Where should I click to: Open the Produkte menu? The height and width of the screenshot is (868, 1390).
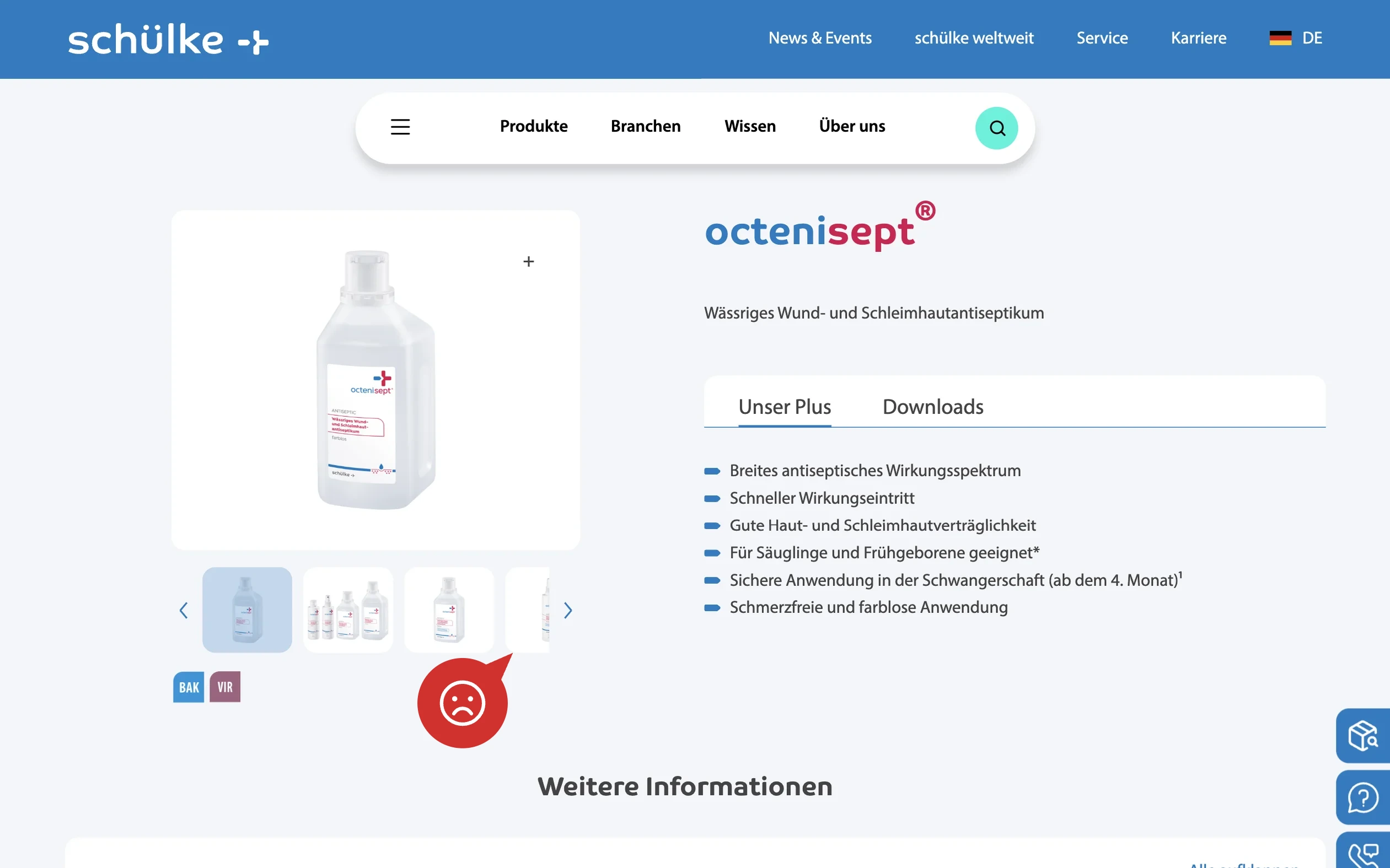point(534,126)
